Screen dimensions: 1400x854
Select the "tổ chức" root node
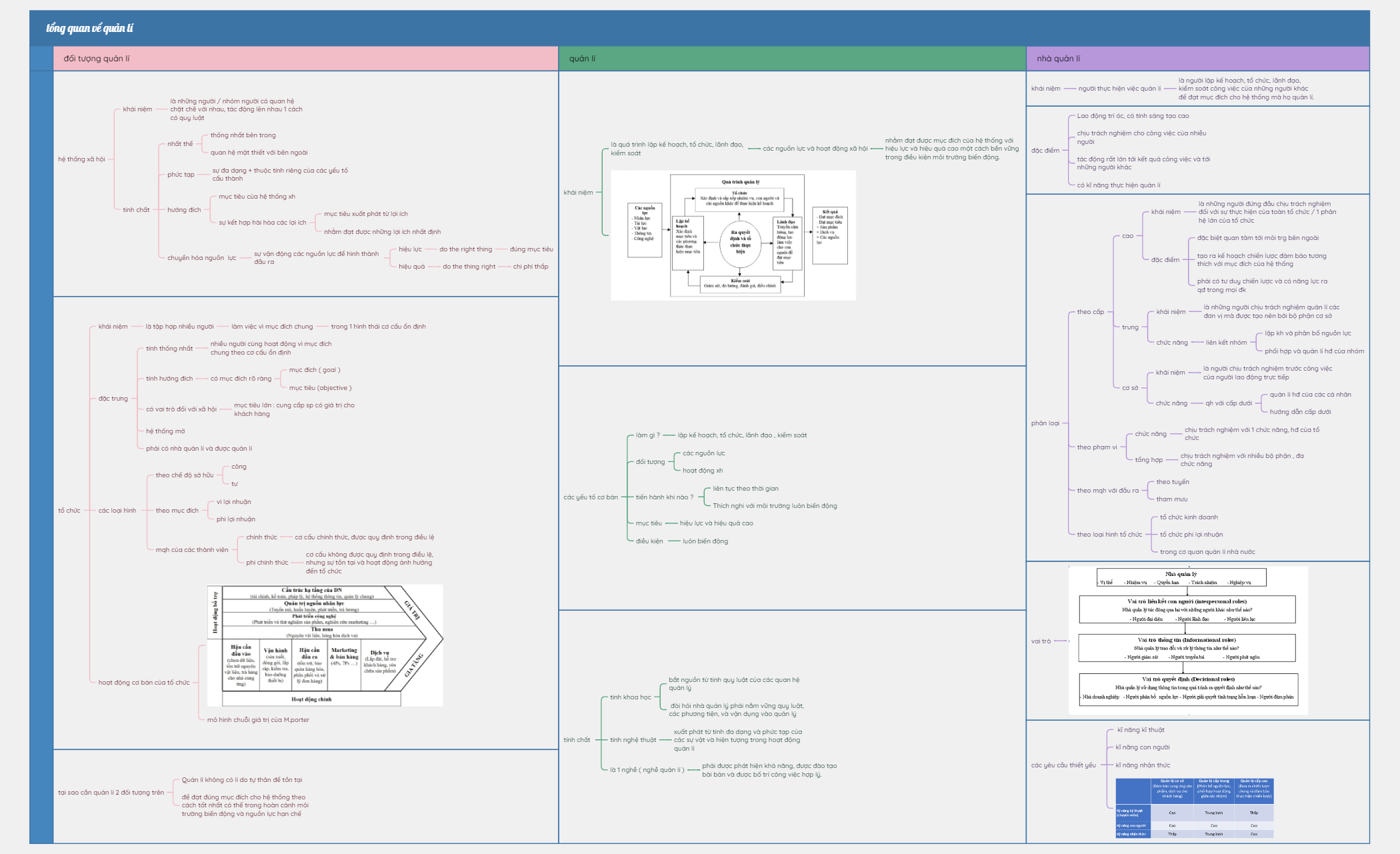coord(69,511)
